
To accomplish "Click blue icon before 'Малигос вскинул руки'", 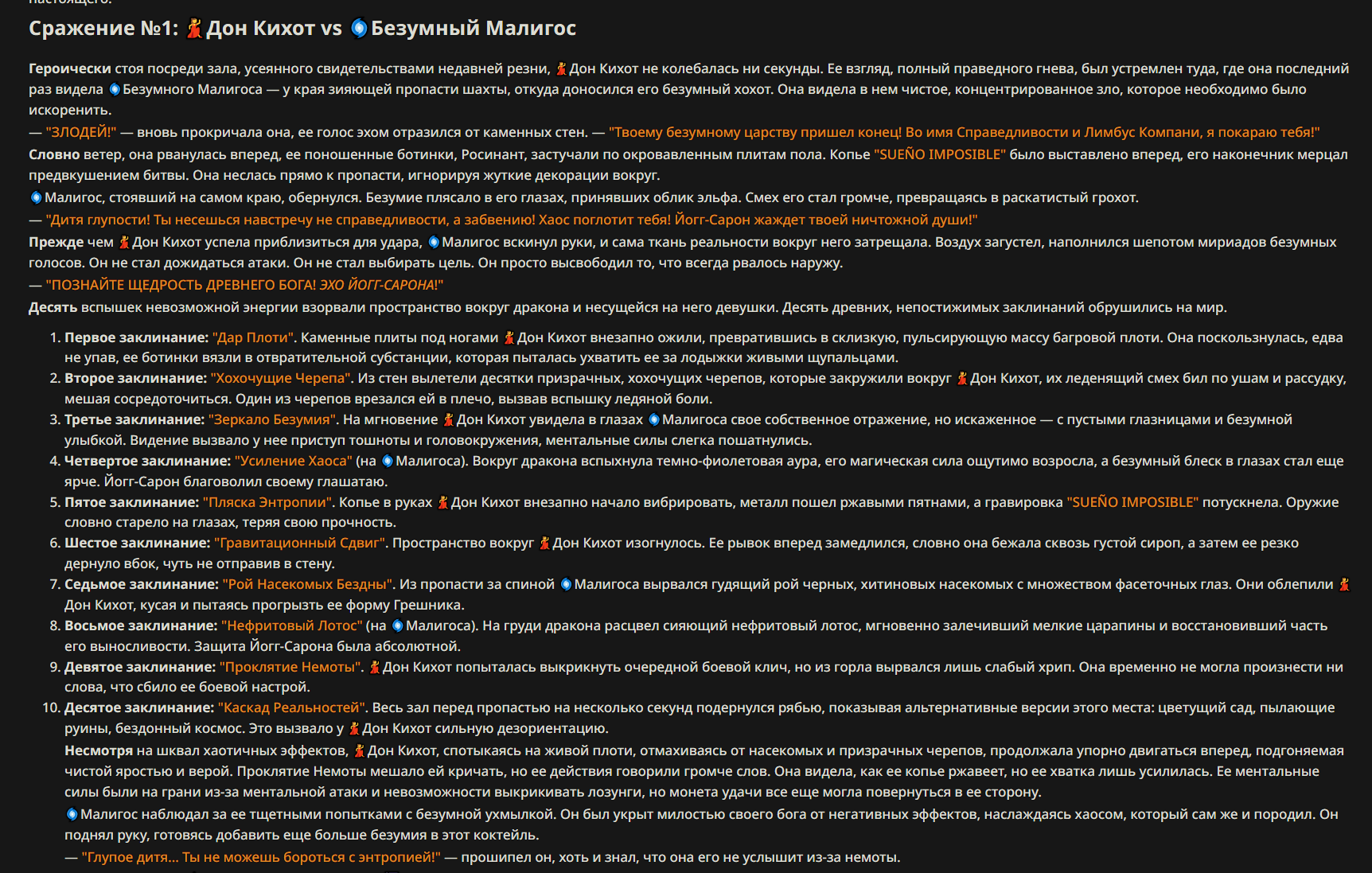I will point(434,242).
